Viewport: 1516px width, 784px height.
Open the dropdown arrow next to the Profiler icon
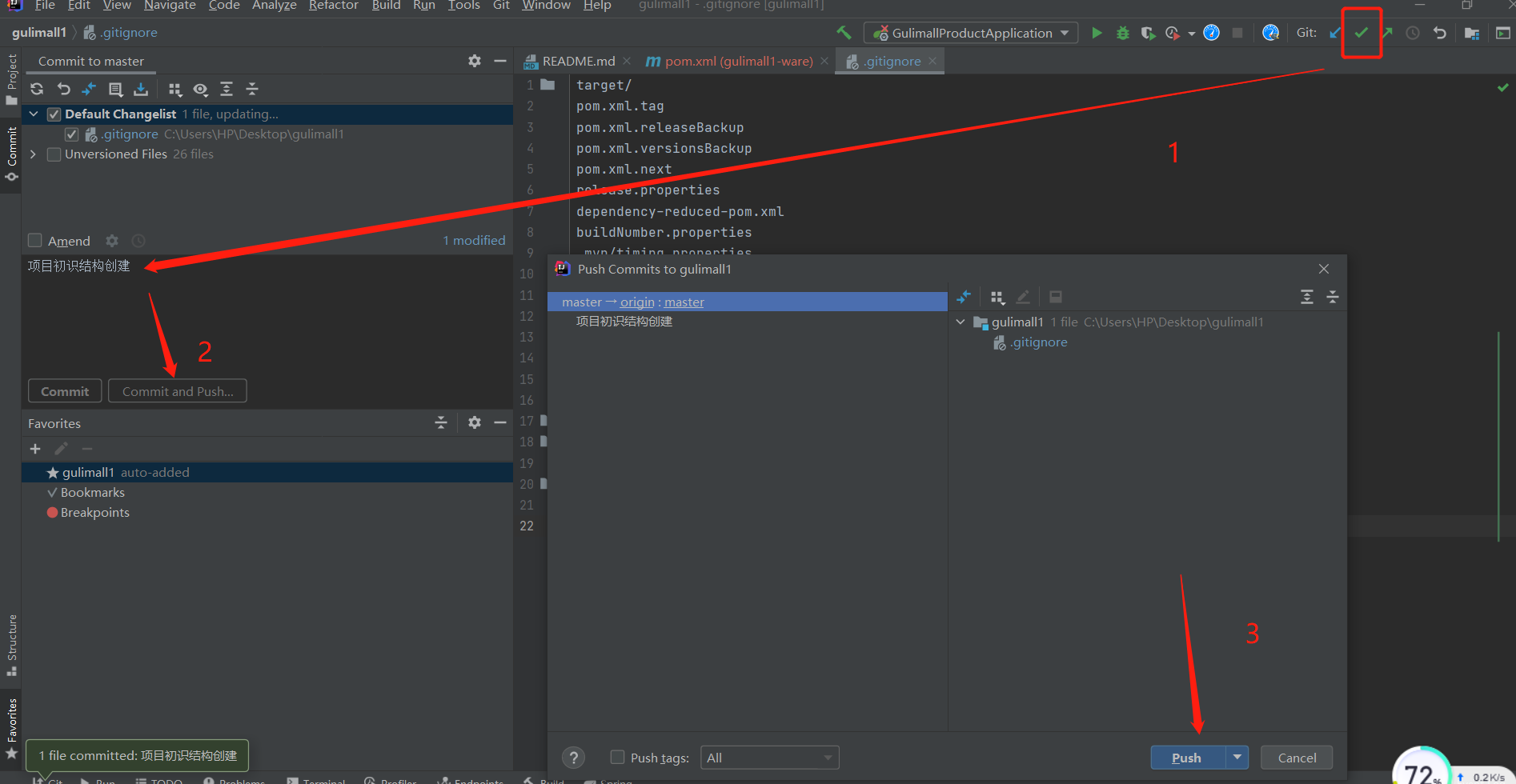(1192, 34)
